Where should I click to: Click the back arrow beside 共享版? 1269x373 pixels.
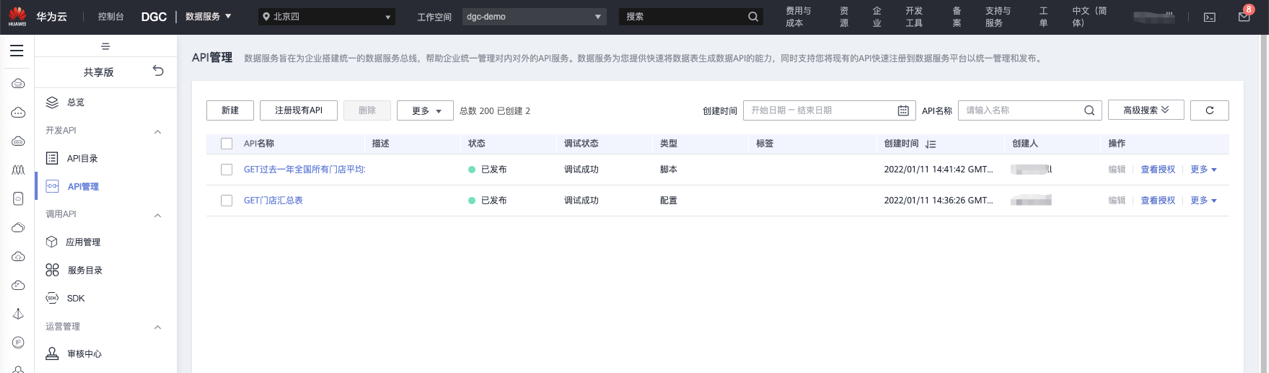point(158,71)
